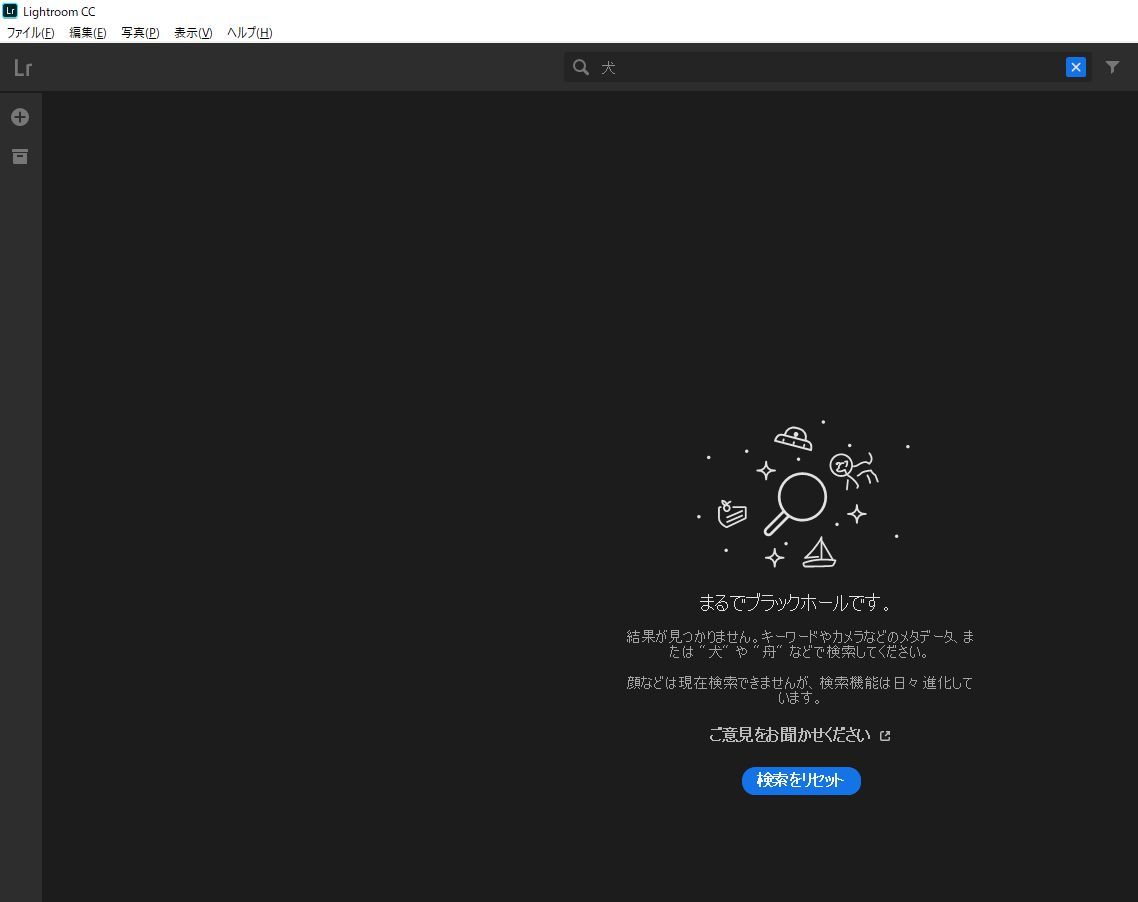Click the Lightroom CC title bar text
Image resolution: width=1138 pixels, height=902 pixels.
coord(58,10)
